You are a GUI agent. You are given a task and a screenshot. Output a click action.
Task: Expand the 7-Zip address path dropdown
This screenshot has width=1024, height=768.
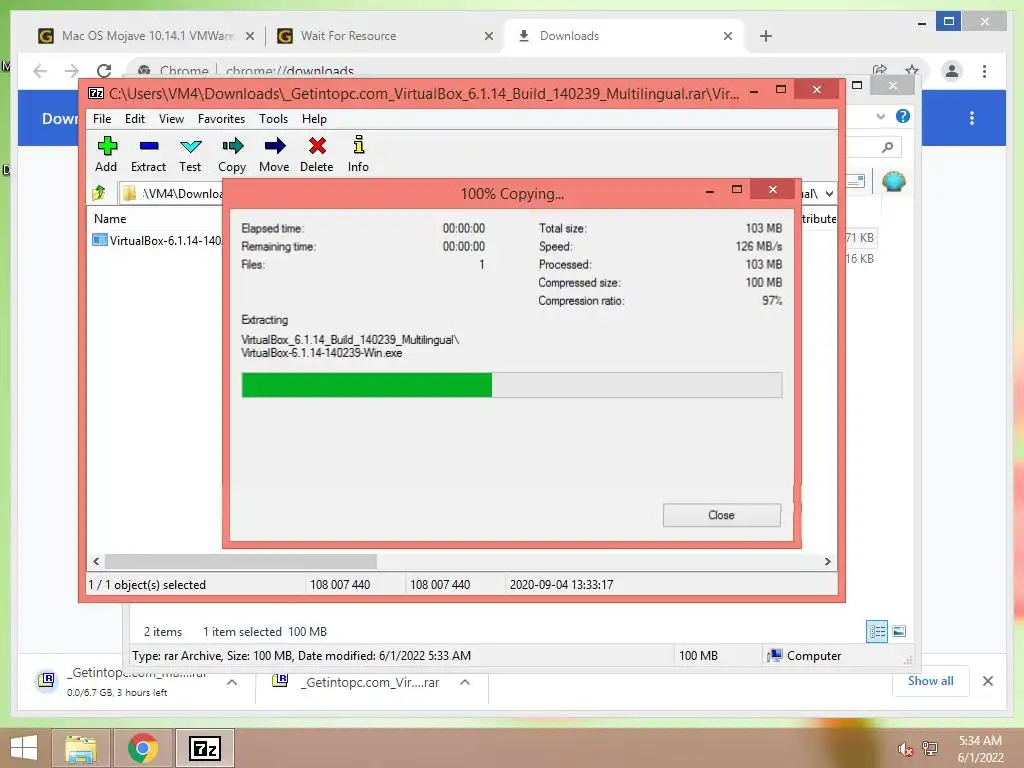tap(829, 194)
